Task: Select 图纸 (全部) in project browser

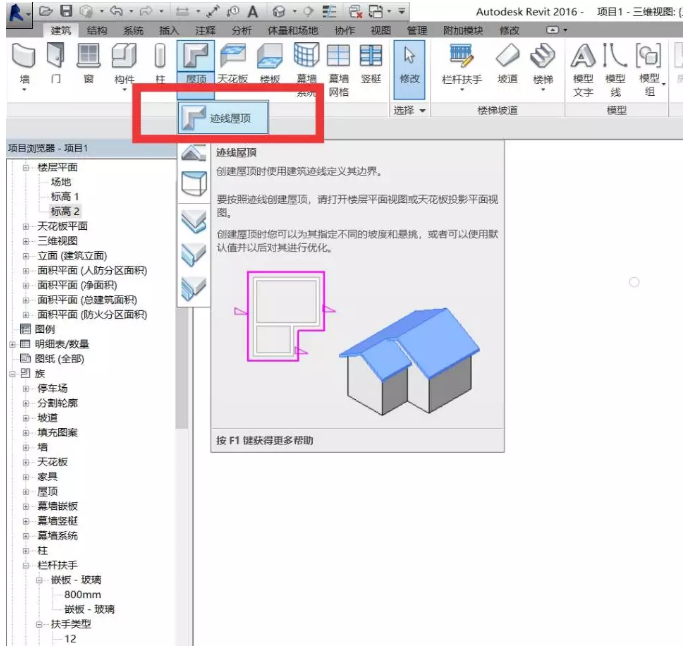Action: [59, 359]
